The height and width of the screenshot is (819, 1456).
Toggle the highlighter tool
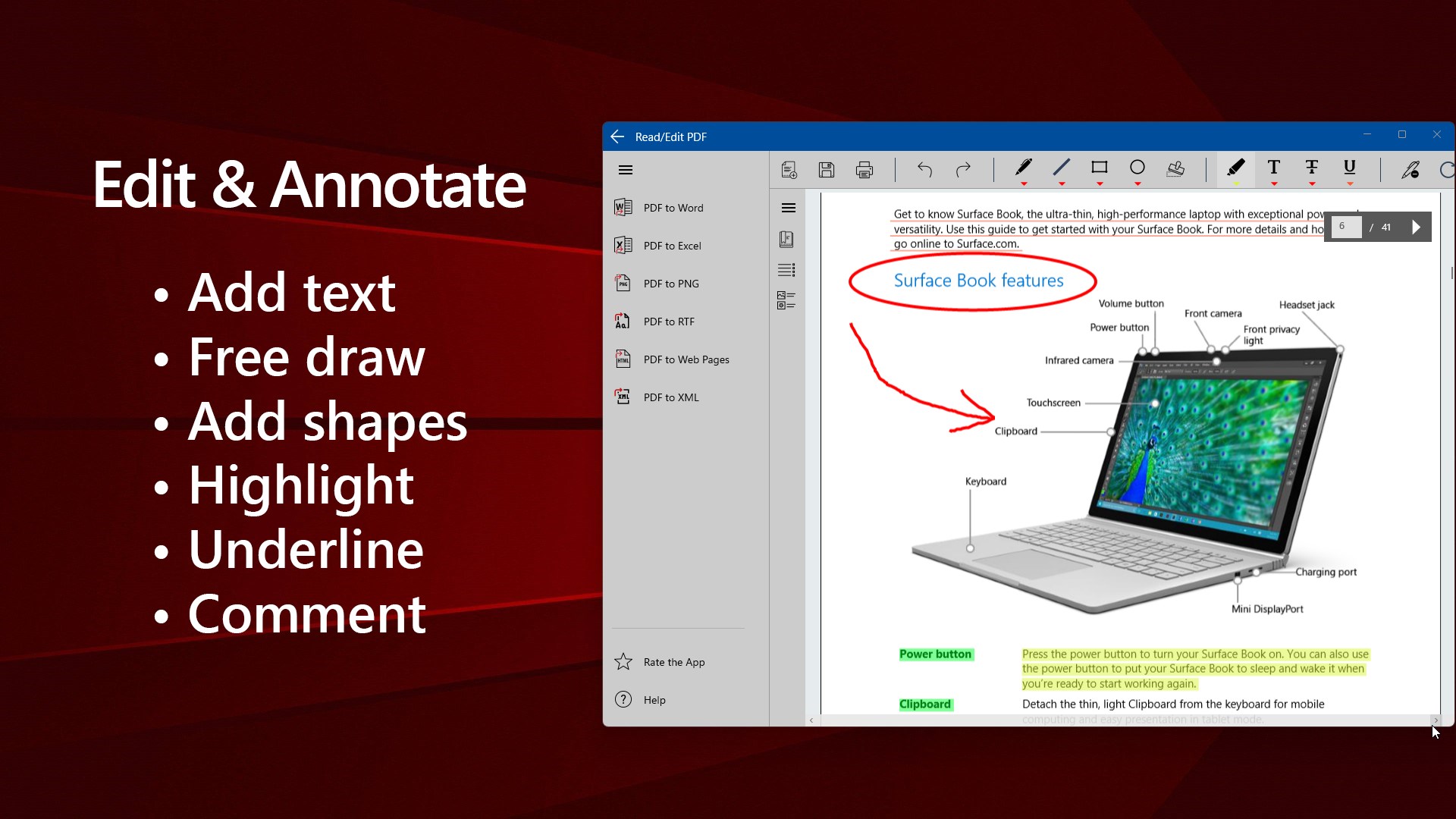pos(1236,168)
